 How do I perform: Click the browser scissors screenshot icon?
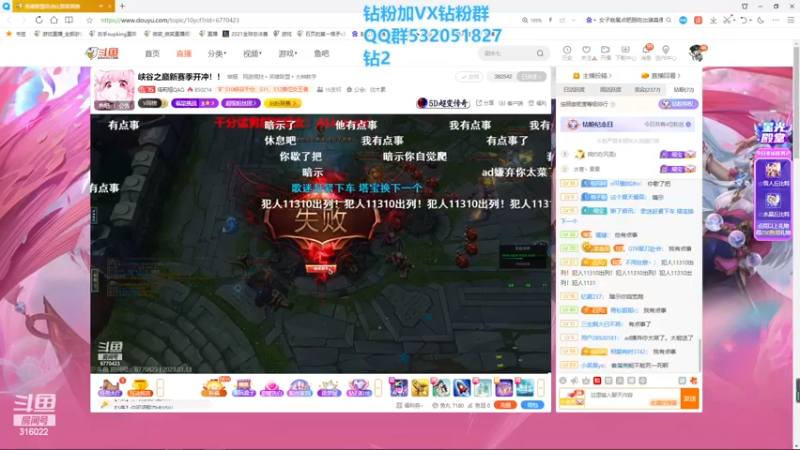click(x=727, y=20)
